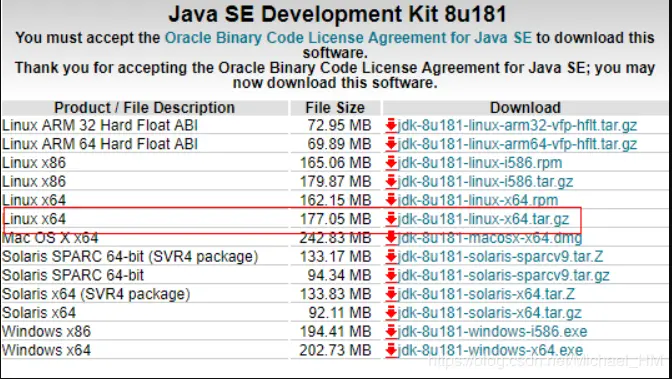
Task: Click red download arrow beside jdk-8u181-solaris-x64.tar.Z
Action: coord(391,294)
